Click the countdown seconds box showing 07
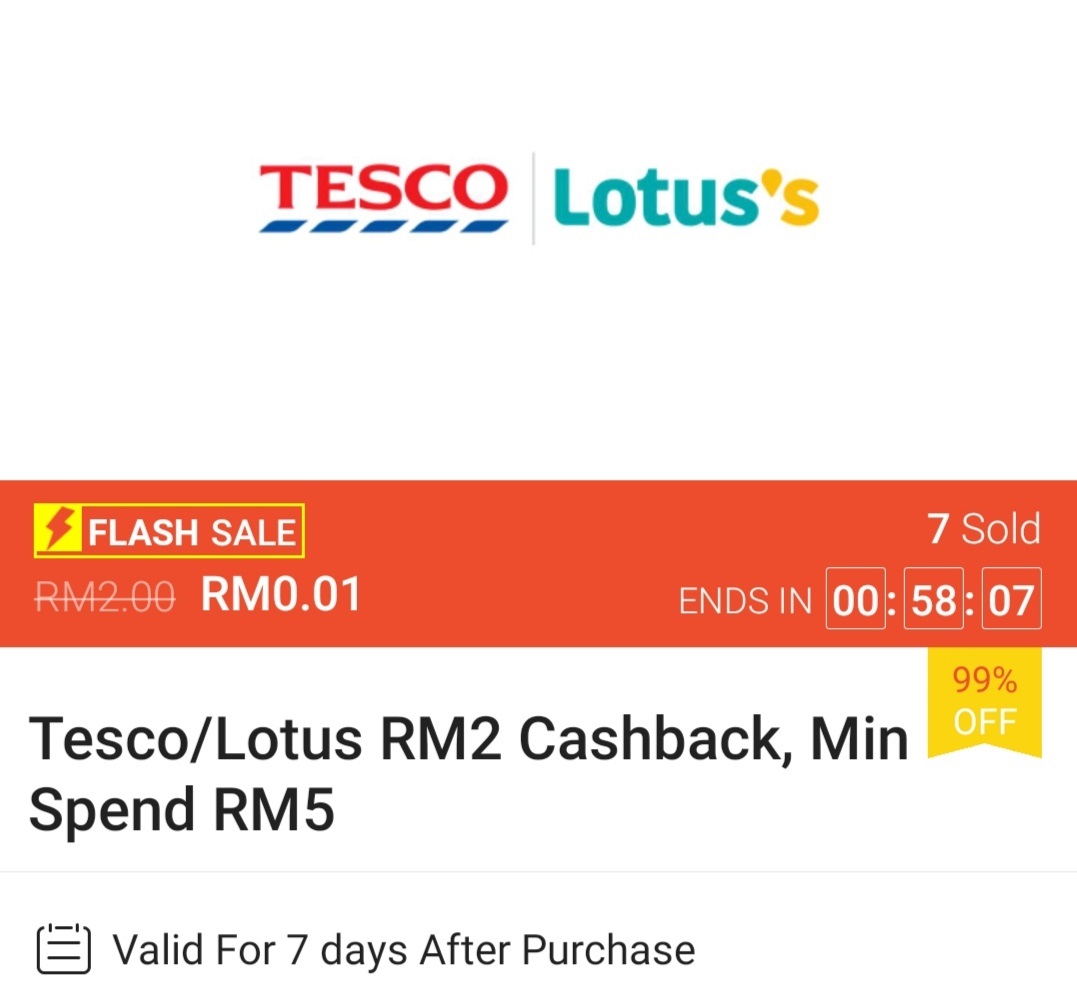Screen dimensions: 1077x1007 point(1011,600)
